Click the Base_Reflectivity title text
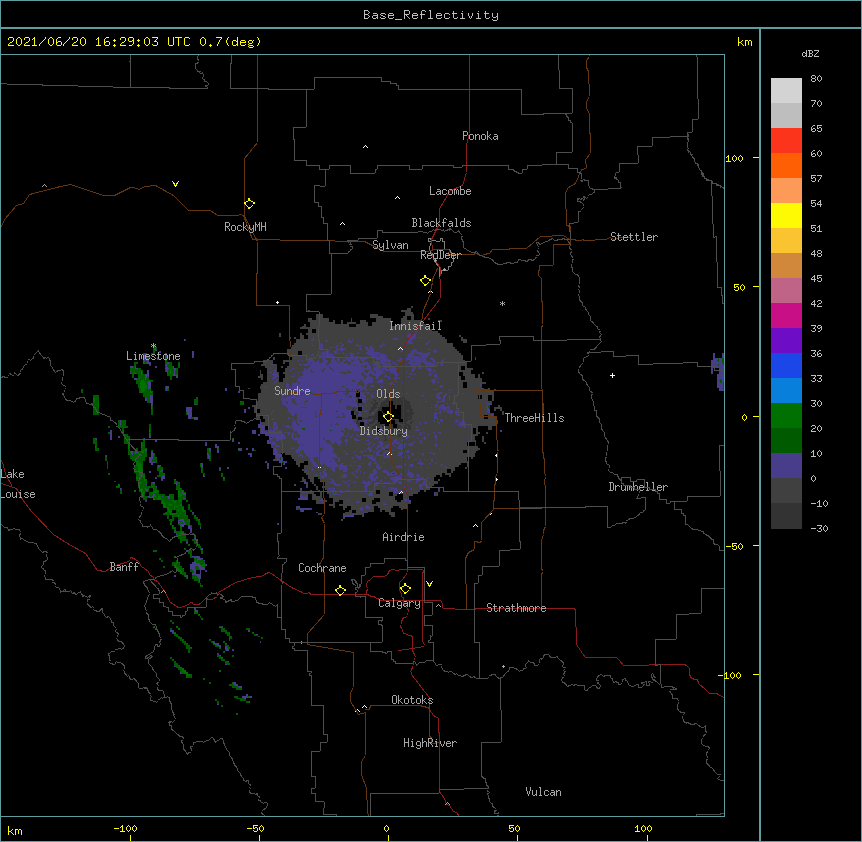 (x=431, y=15)
